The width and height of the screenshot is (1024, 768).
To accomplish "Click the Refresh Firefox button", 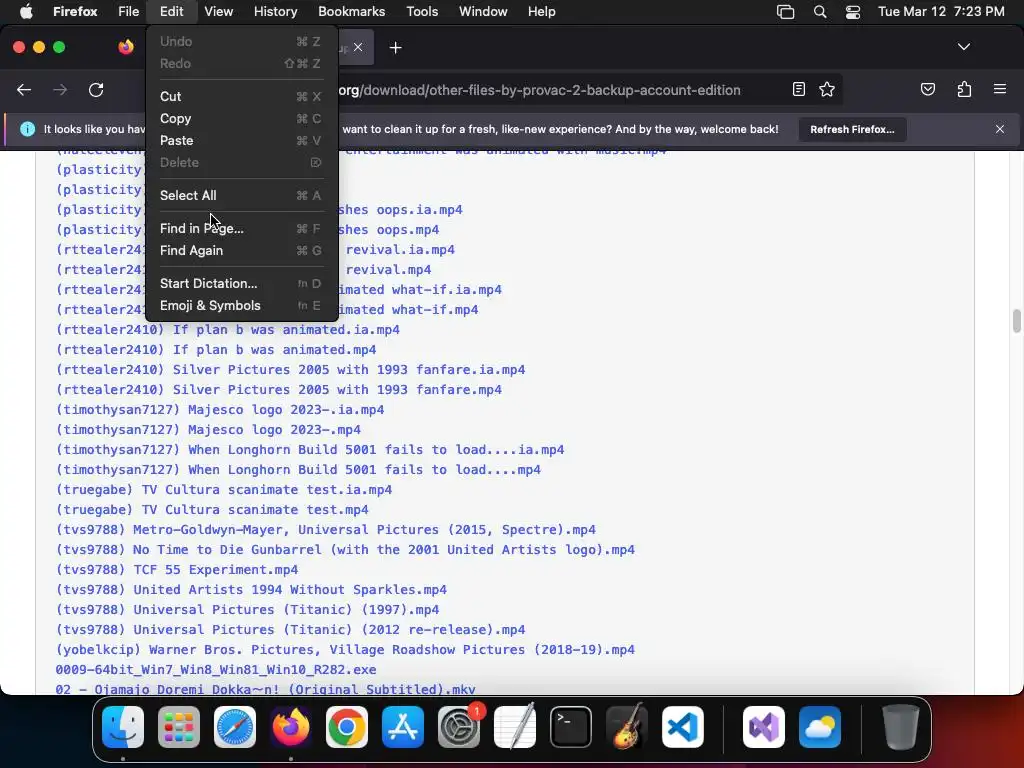I will coord(852,129).
